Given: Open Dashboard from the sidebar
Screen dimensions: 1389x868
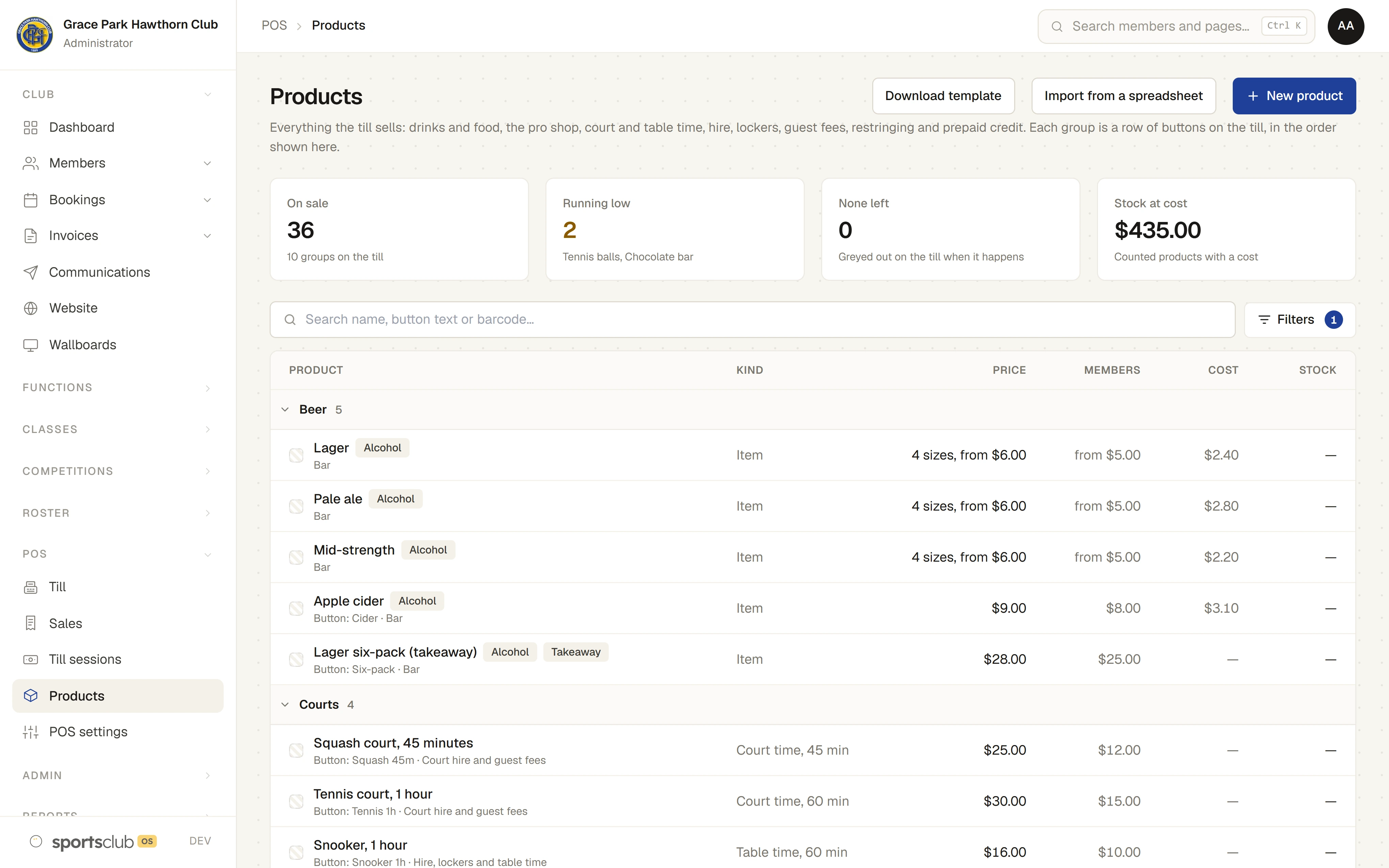Looking at the screenshot, I should [118, 127].
